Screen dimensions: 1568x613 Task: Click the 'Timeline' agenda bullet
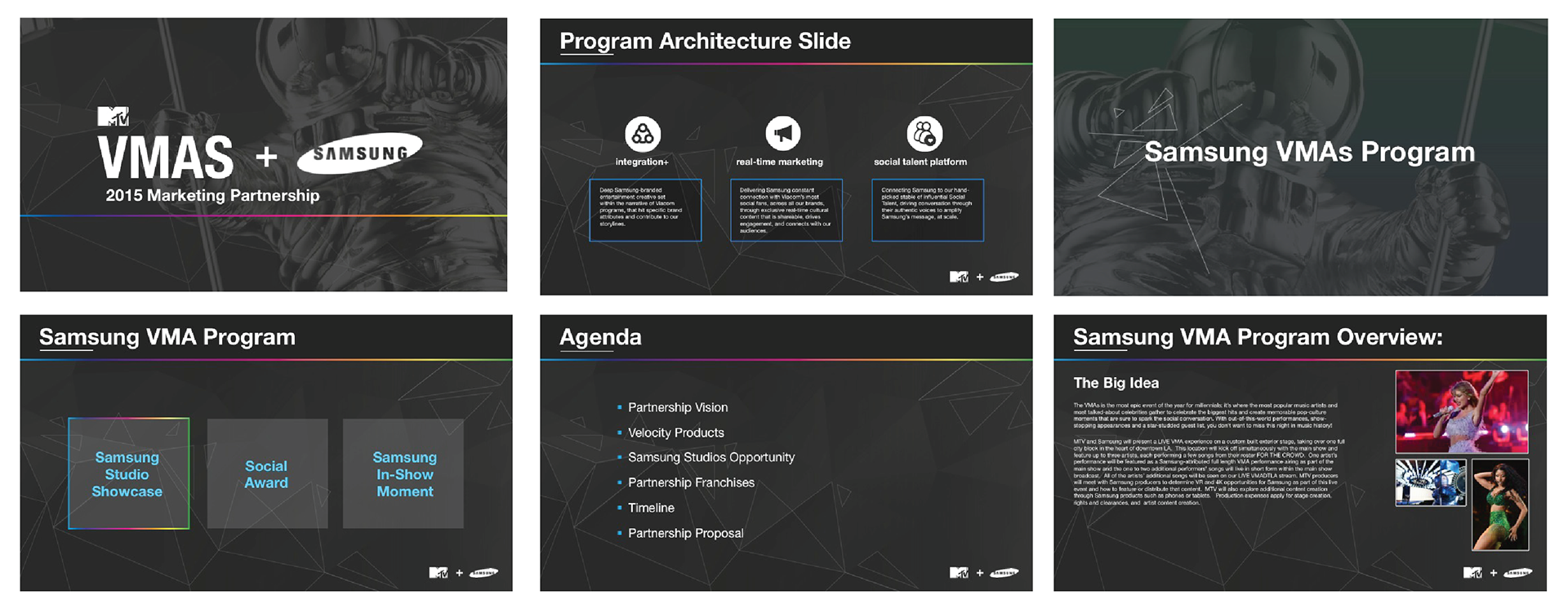coord(651,508)
